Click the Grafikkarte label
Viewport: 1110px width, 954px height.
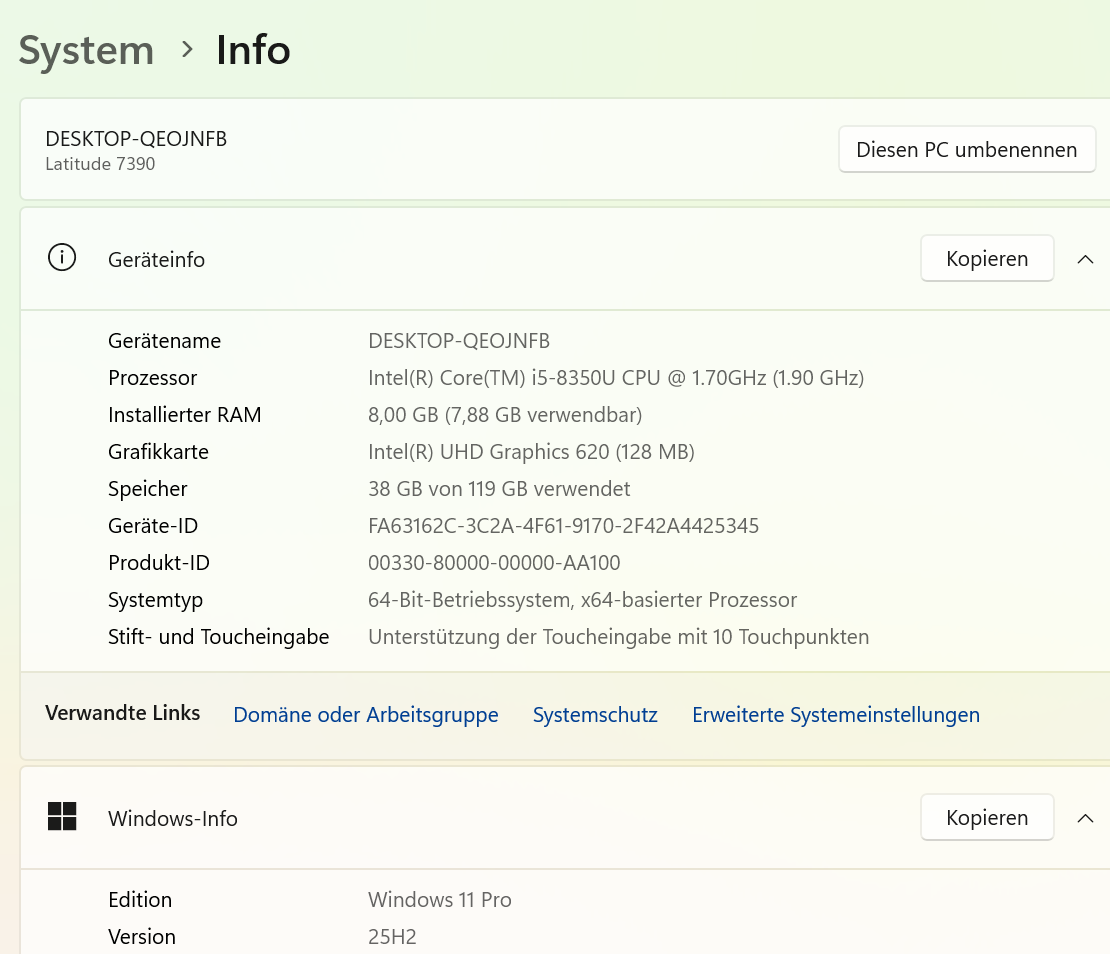pos(159,452)
